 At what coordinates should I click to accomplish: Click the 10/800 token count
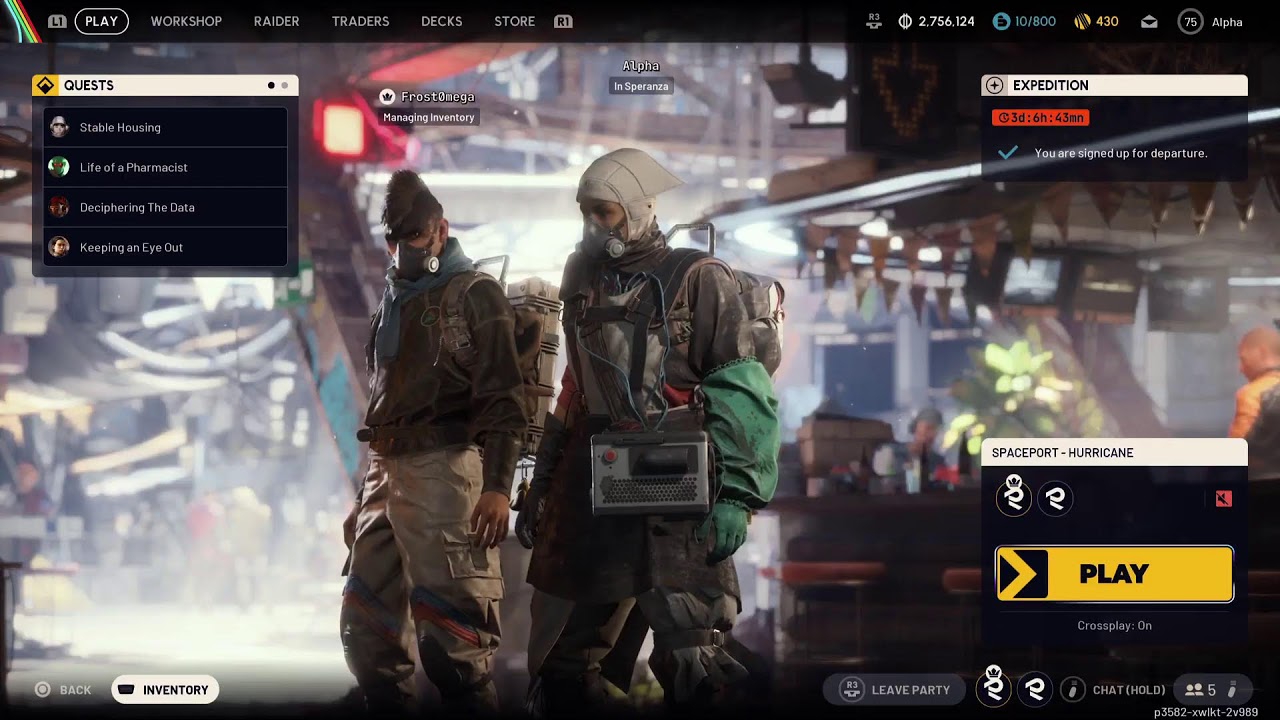point(1035,21)
